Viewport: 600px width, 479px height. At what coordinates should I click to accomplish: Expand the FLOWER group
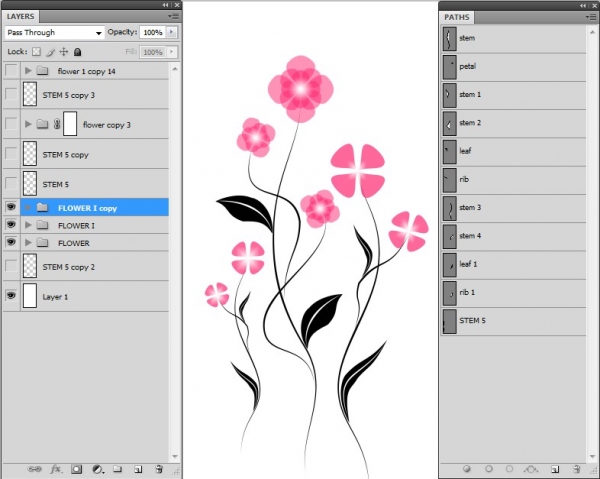click(x=28, y=243)
